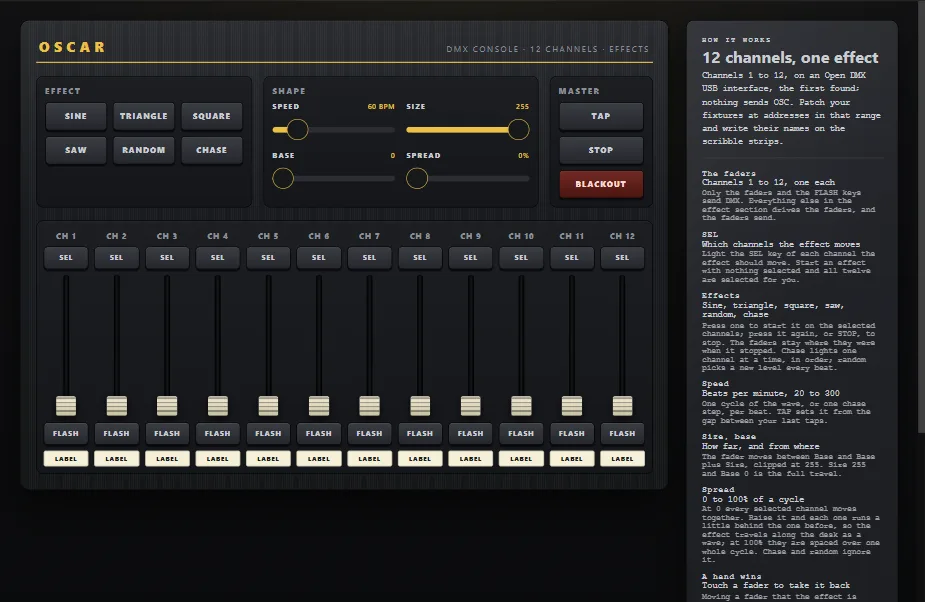Start the CHASE effect
925x602 pixels.
pos(211,150)
